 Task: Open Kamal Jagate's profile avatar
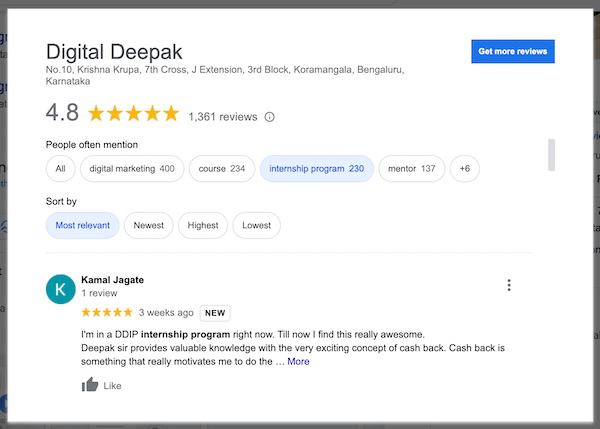60,289
